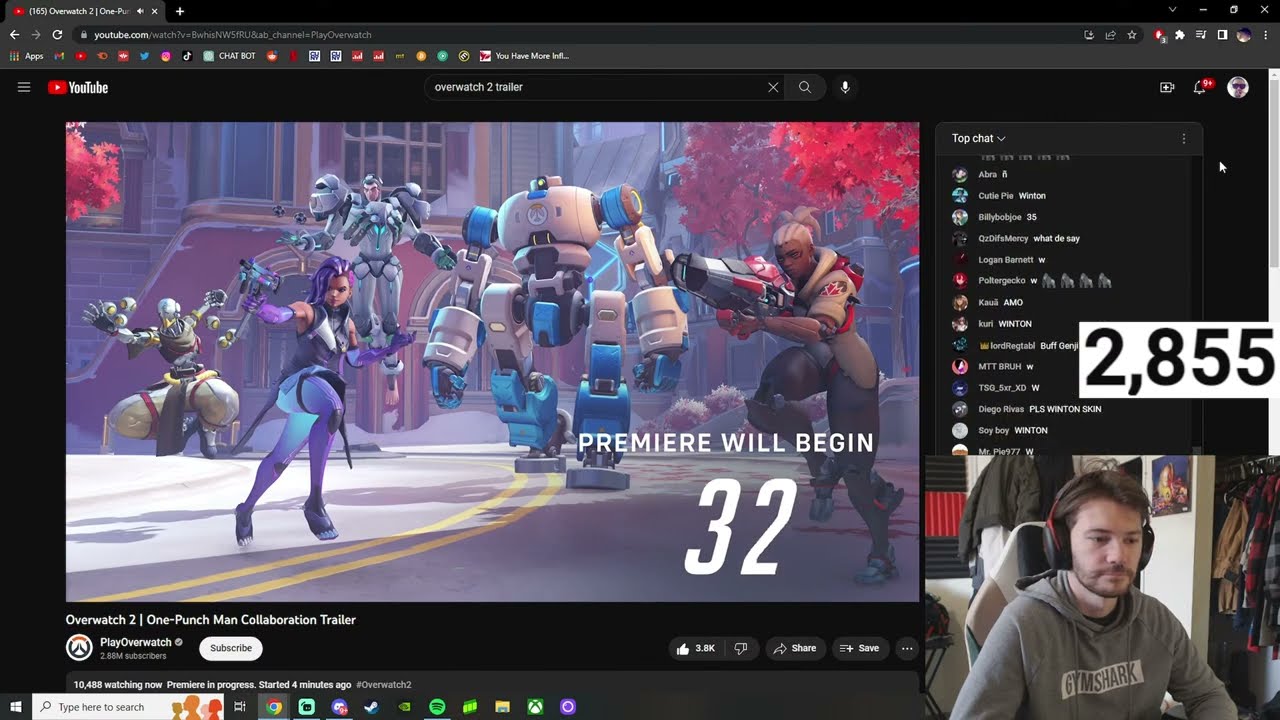Viewport: 1280px width, 720px height.
Task: Open PlayOverwatch channel name link
Action: pos(136,642)
